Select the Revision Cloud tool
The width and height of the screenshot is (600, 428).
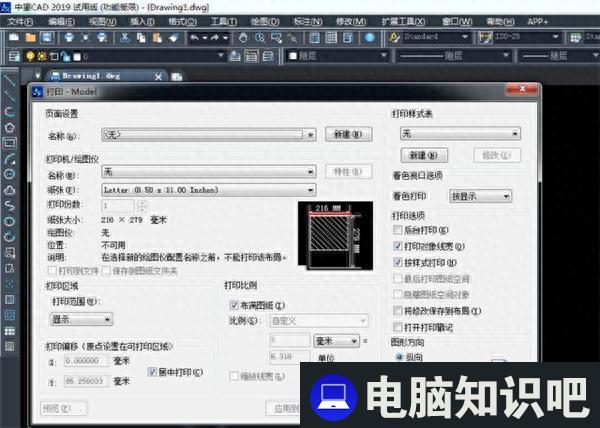click(x=9, y=190)
